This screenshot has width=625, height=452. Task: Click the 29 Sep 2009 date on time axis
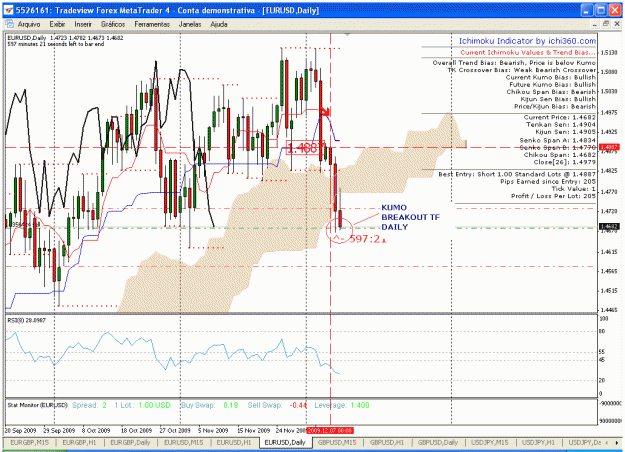(59, 430)
